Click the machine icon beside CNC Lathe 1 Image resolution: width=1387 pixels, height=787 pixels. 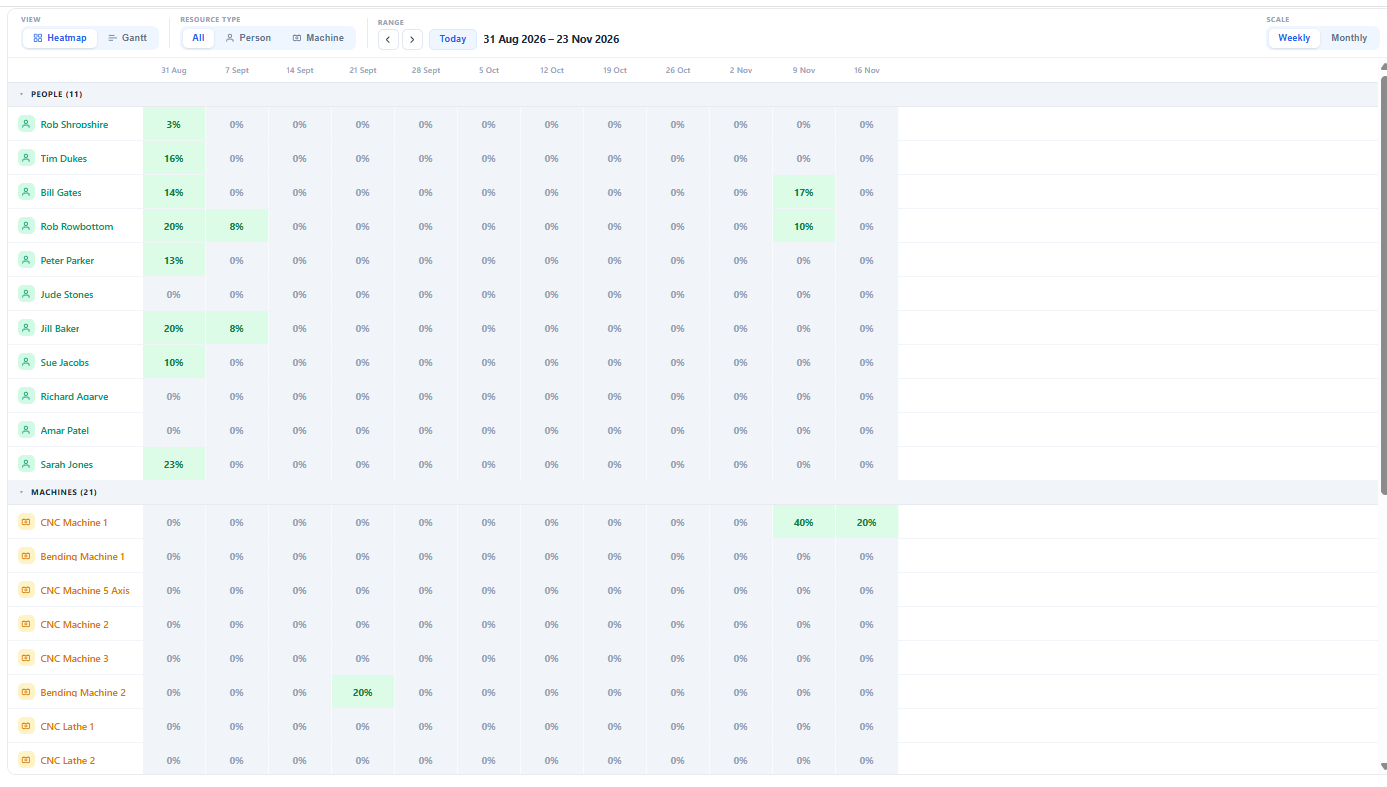coord(26,726)
